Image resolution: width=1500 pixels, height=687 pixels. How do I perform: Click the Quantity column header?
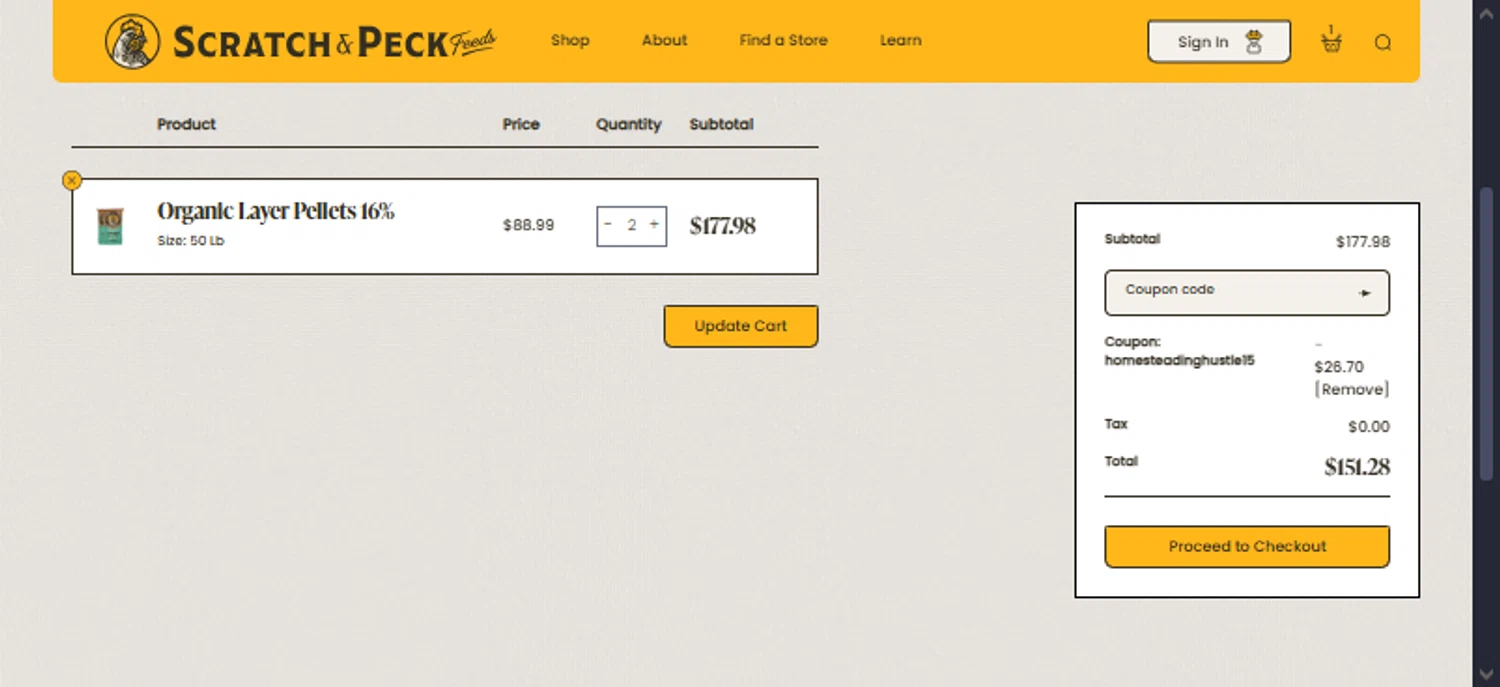tap(629, 125)
